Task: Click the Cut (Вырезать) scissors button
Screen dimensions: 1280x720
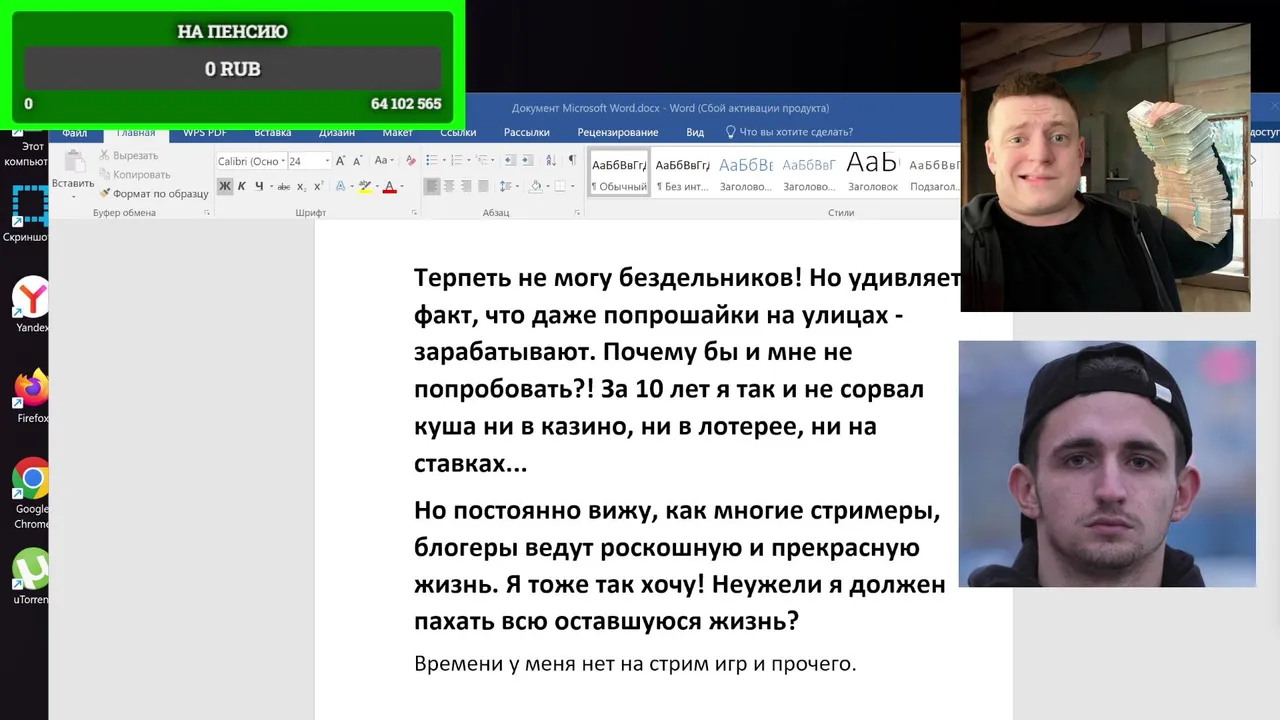Action: (129, 155)
